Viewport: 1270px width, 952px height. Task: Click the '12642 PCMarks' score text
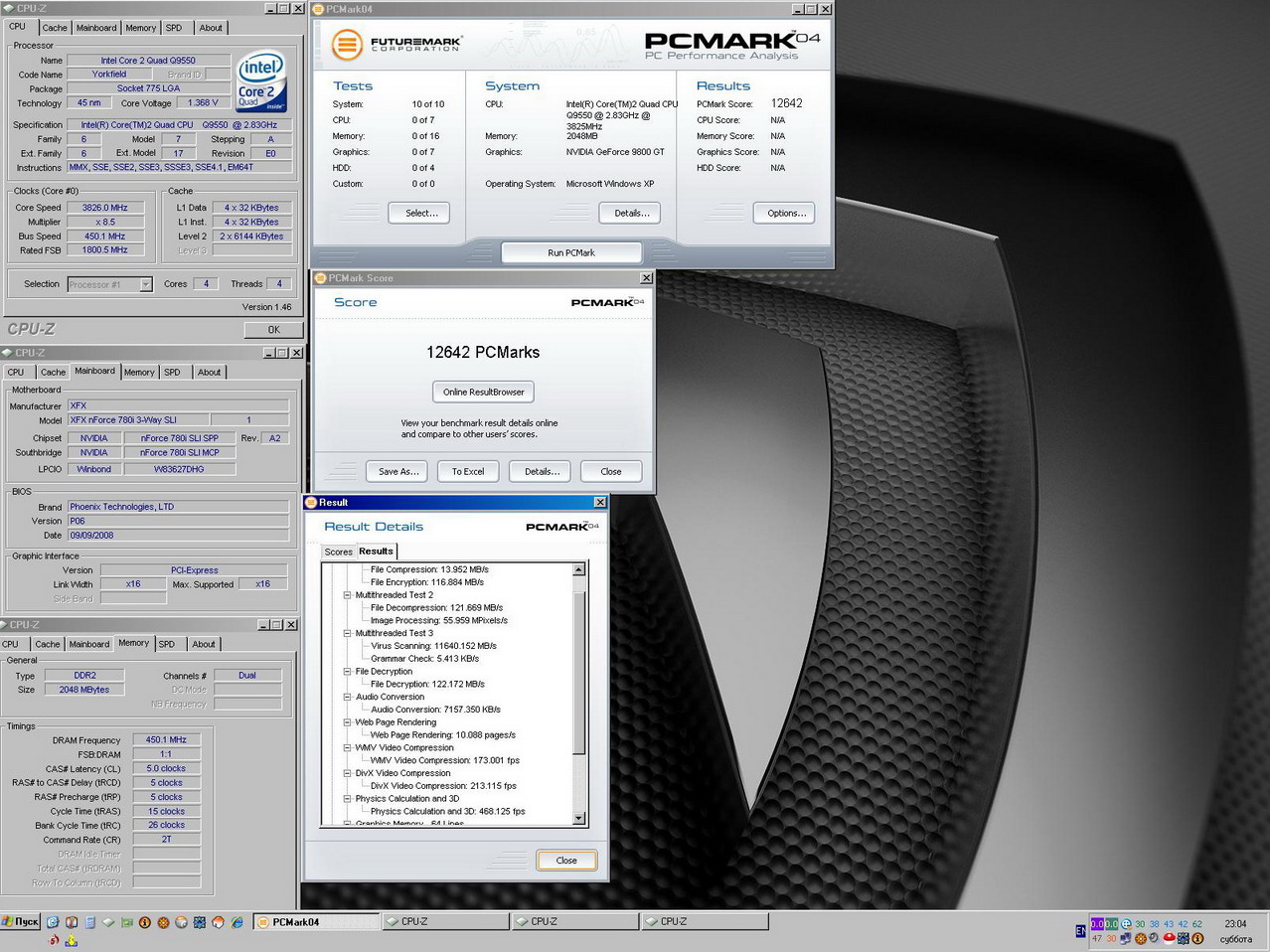tap(483, 353)
